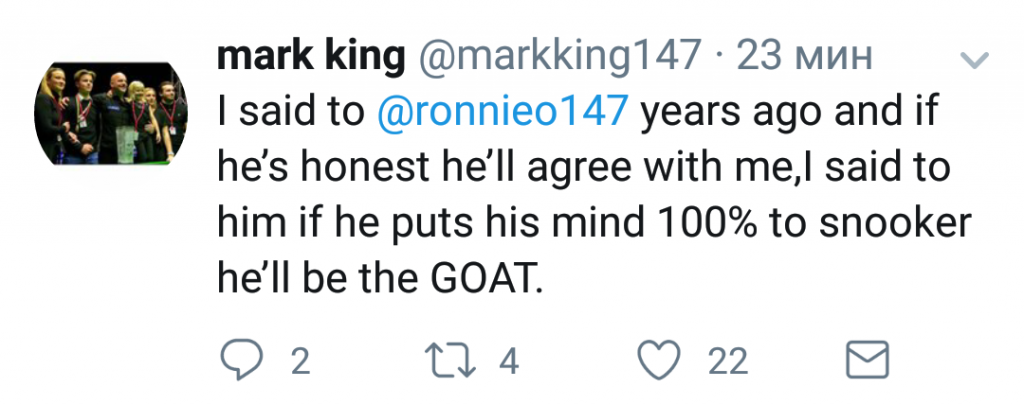Click the phrase "puts his mind"
Screen dimensions: 1024x405
pyautogui.click(x=518, y=224)
